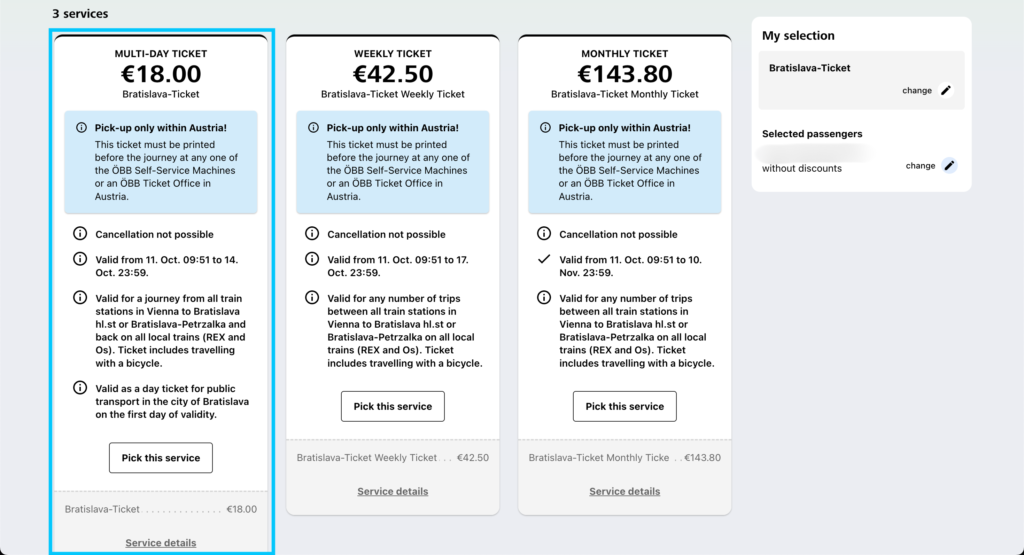Click the Weekly Ticket validity dates info icon
Image resolution: width=1024 pixels, height=555 pixels.
(x=312, y=259)
